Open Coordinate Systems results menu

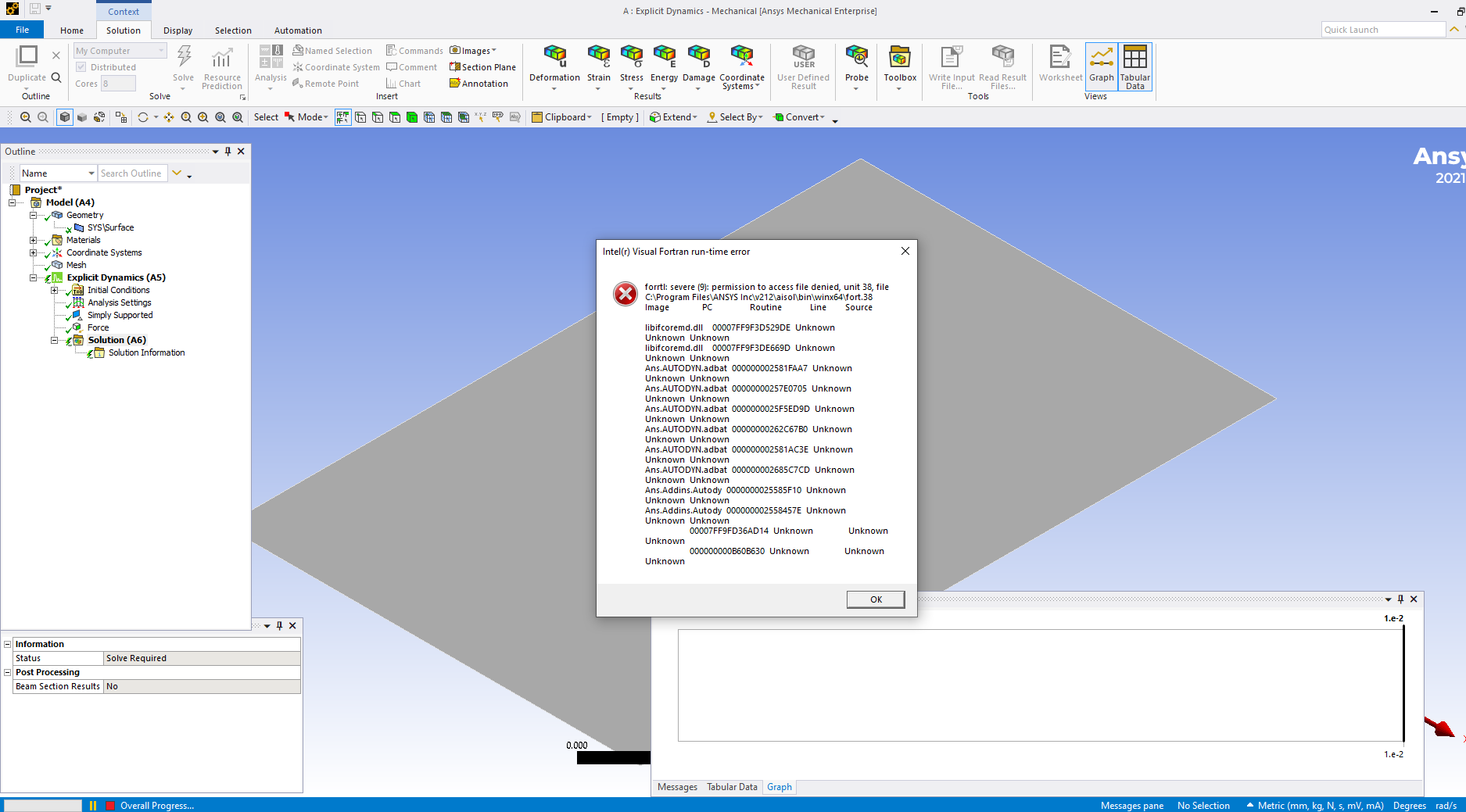click(x=742, y=66)
